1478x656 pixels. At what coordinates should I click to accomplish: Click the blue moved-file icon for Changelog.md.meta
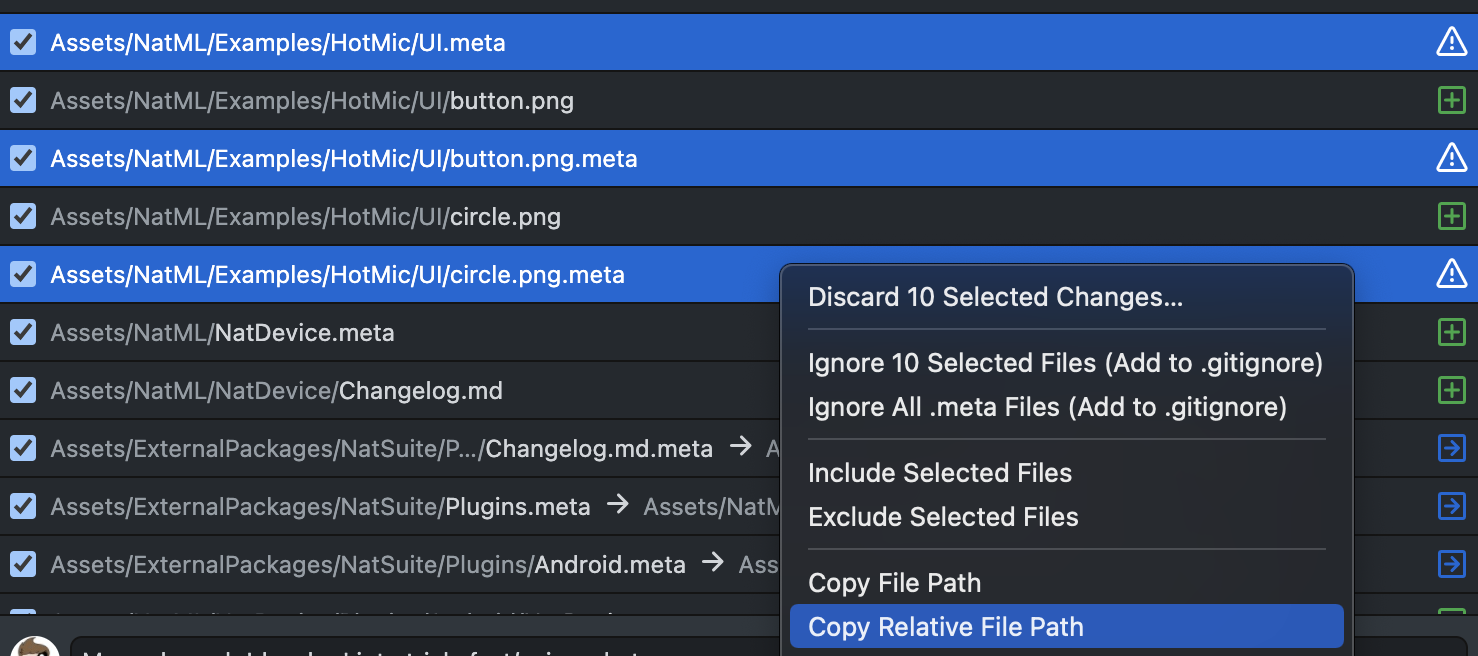(x=1451, y=448)
